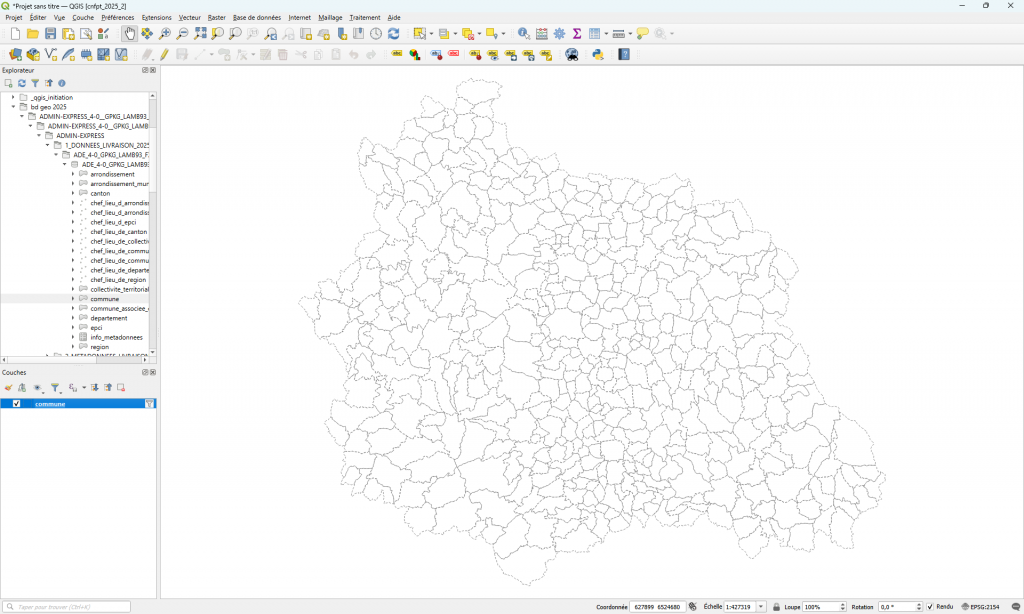Click the Refresh map icon
Screen dimensions: 1024x614
pos(393,34)
